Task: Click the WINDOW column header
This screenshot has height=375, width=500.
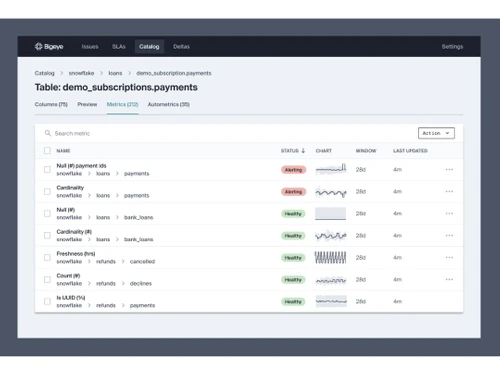Action: point(366,151)
